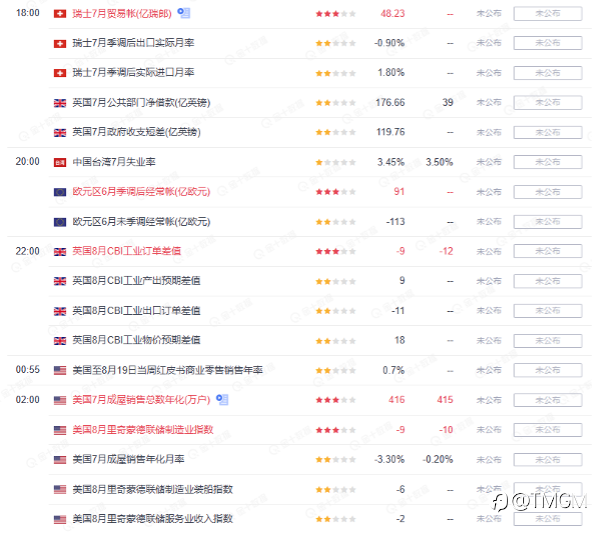Click 未公布 box in 中国台湾7月失业率 row
This screenshot has height=535, width=593.
[548, 162]
